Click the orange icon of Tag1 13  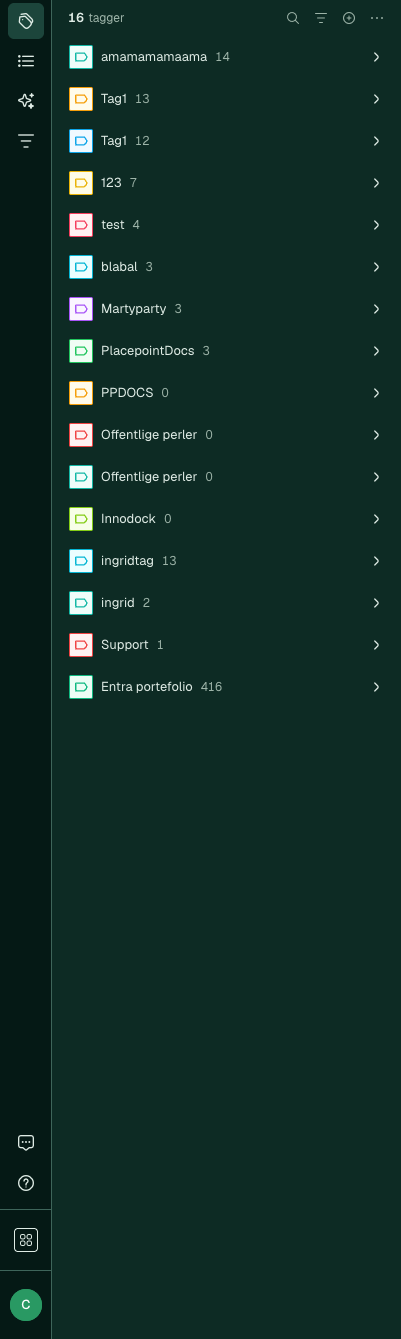point(81,99)
